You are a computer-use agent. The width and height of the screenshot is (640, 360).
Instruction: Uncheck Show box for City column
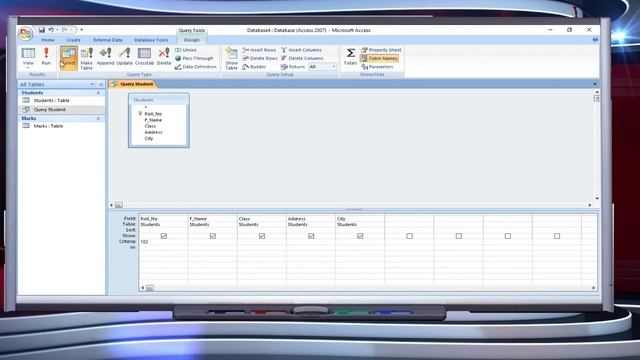click(360, 236)
